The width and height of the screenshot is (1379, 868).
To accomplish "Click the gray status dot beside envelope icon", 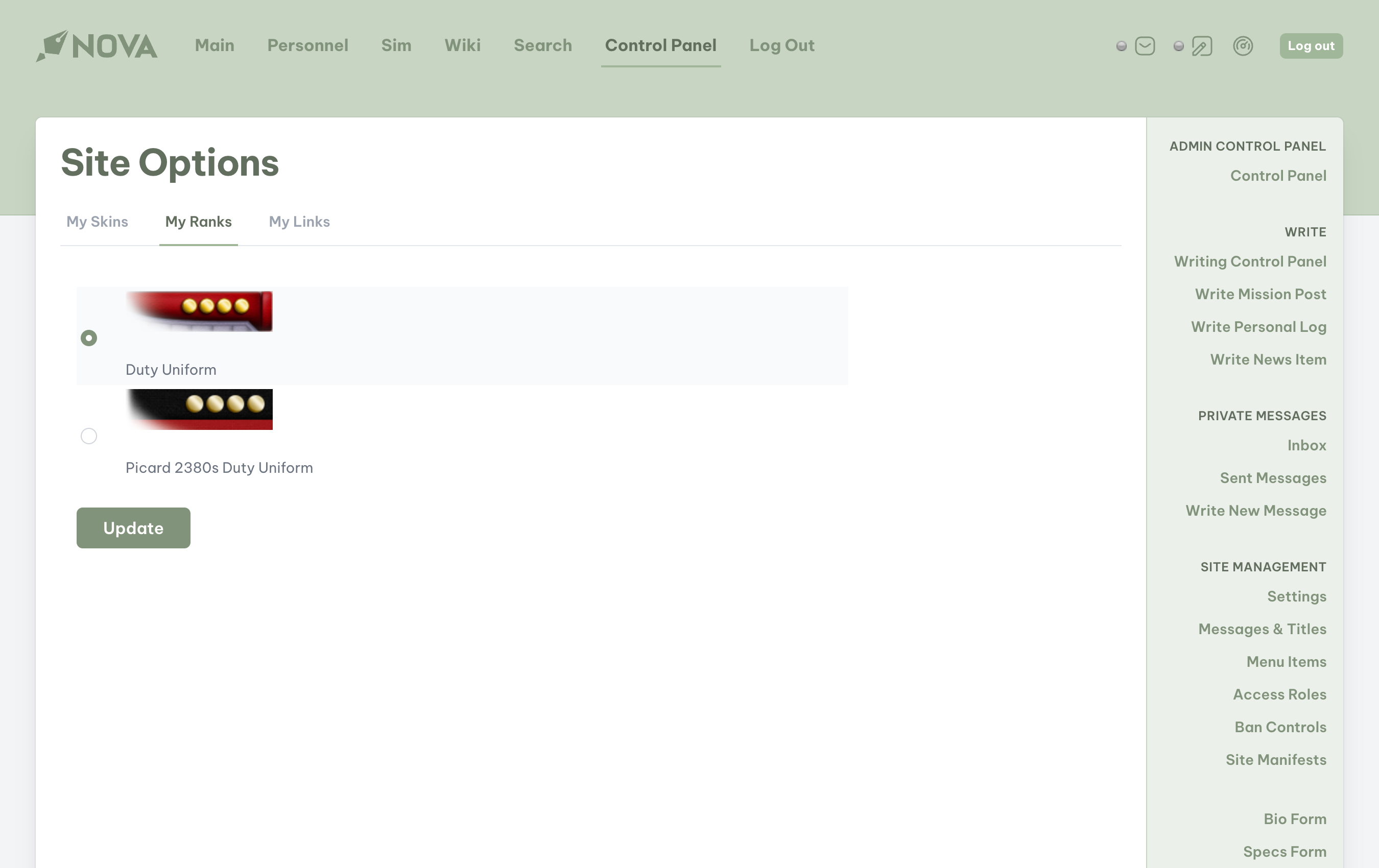I will (1121, 46).
